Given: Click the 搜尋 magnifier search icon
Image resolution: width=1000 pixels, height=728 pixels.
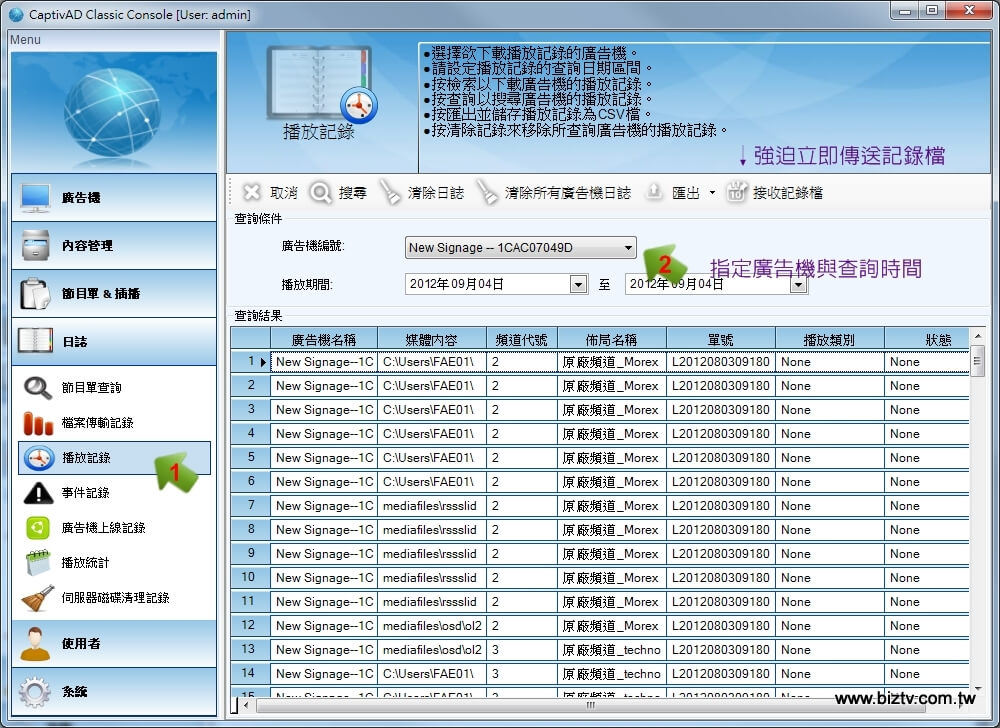Looking at the screenshot, I should pyautogui.click(x=321, y=193).
